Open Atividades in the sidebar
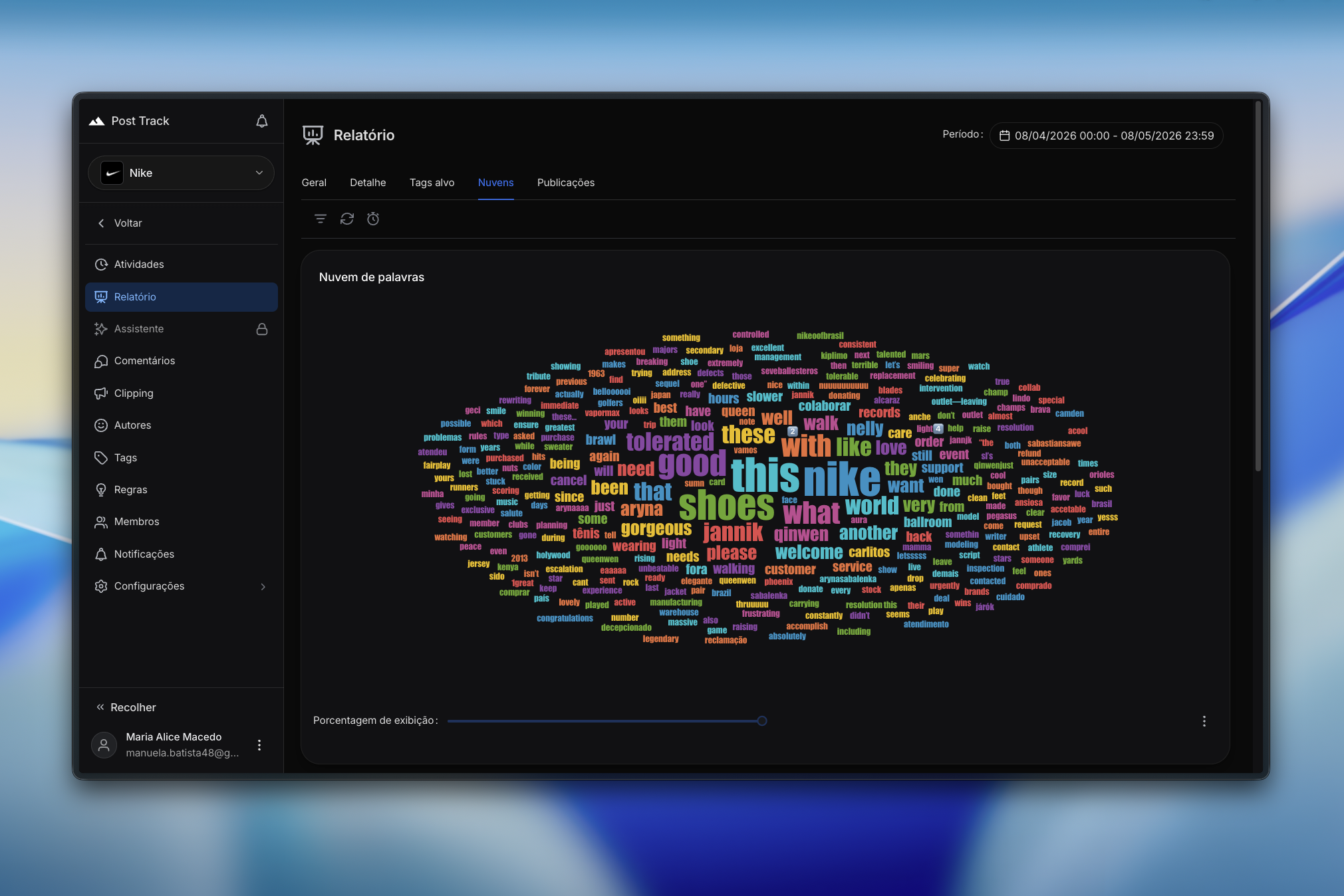Image resolution: width=1344 pixels, height=896 pixels. pyautogui.click(x=181, y=265)
